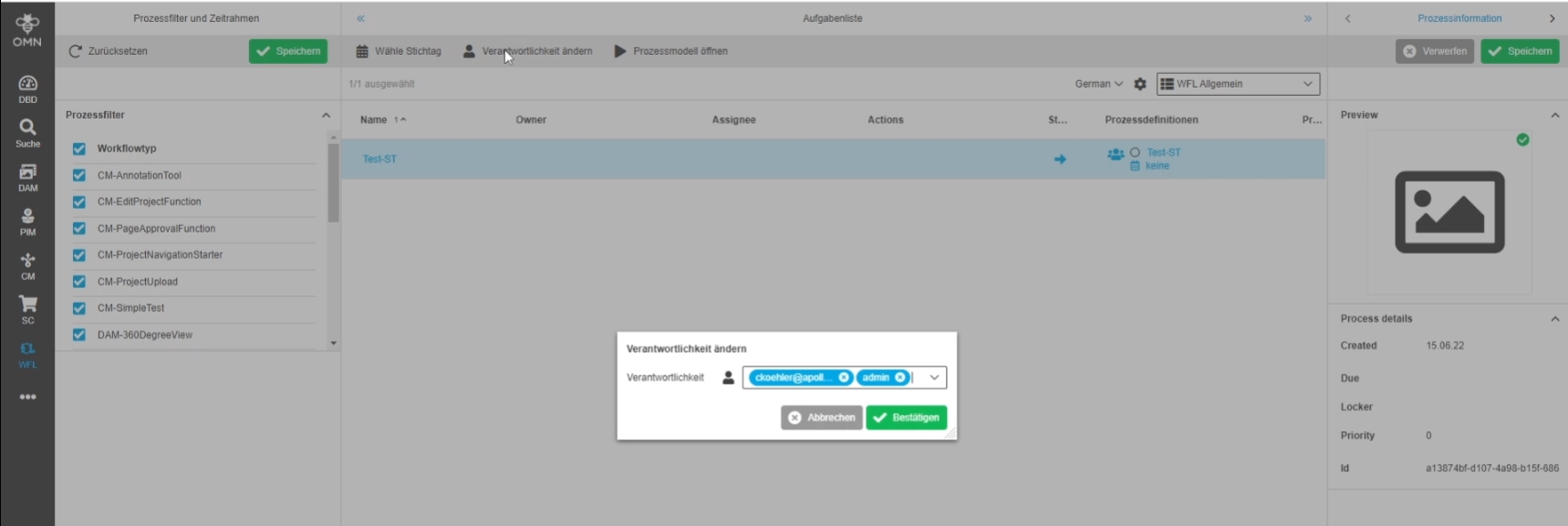The image size is (1568, 526).
Task: Open Test-ST process definition link
Action: [1163, 152]
